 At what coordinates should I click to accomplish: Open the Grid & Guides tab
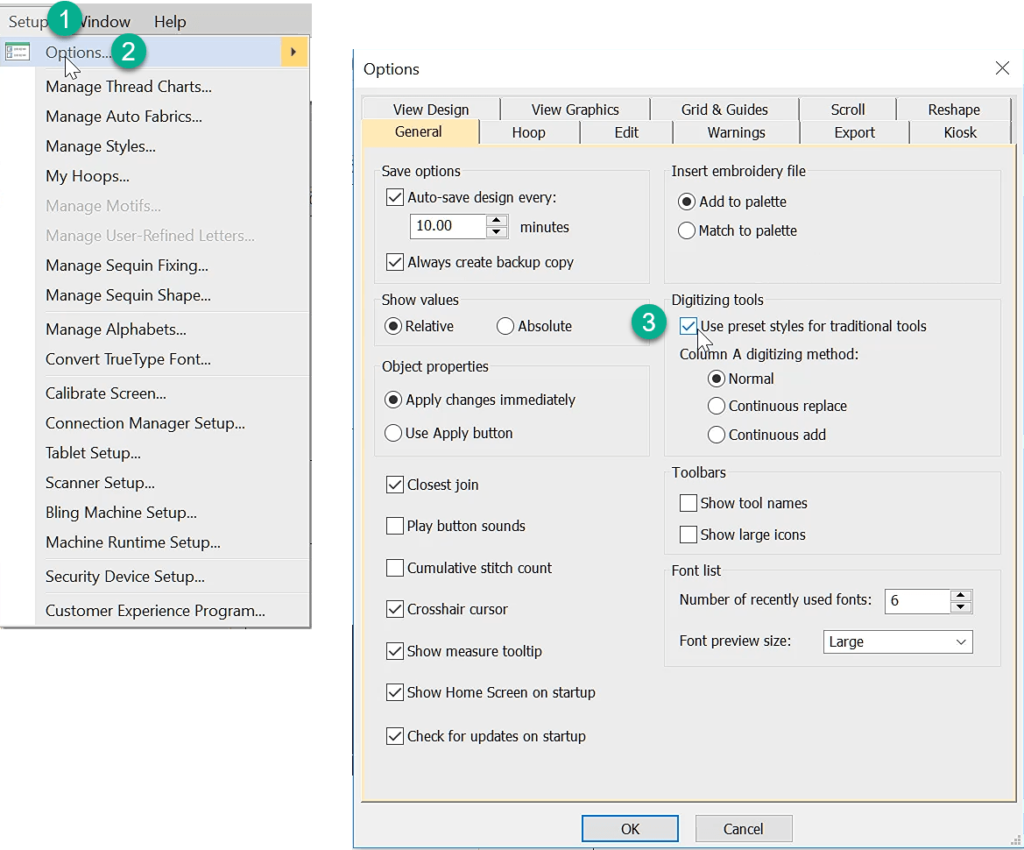tap(724, 108)
